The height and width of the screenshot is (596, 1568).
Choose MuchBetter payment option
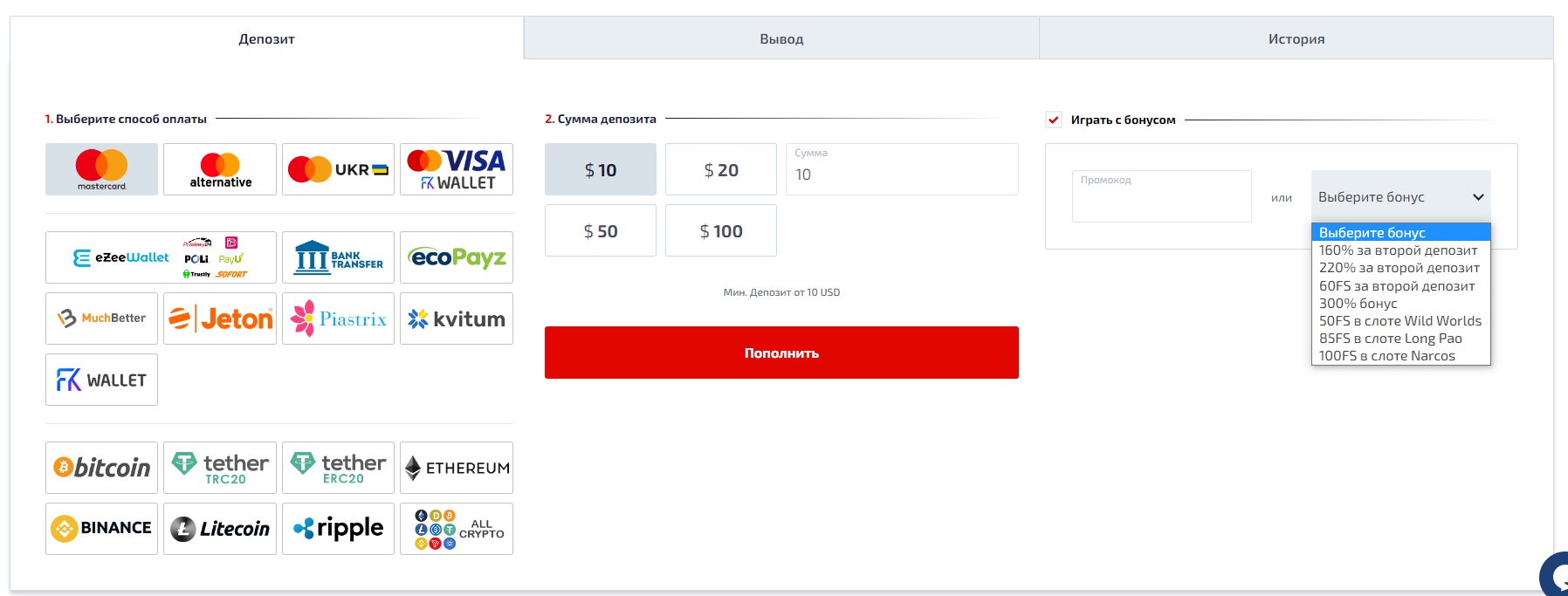101,319
